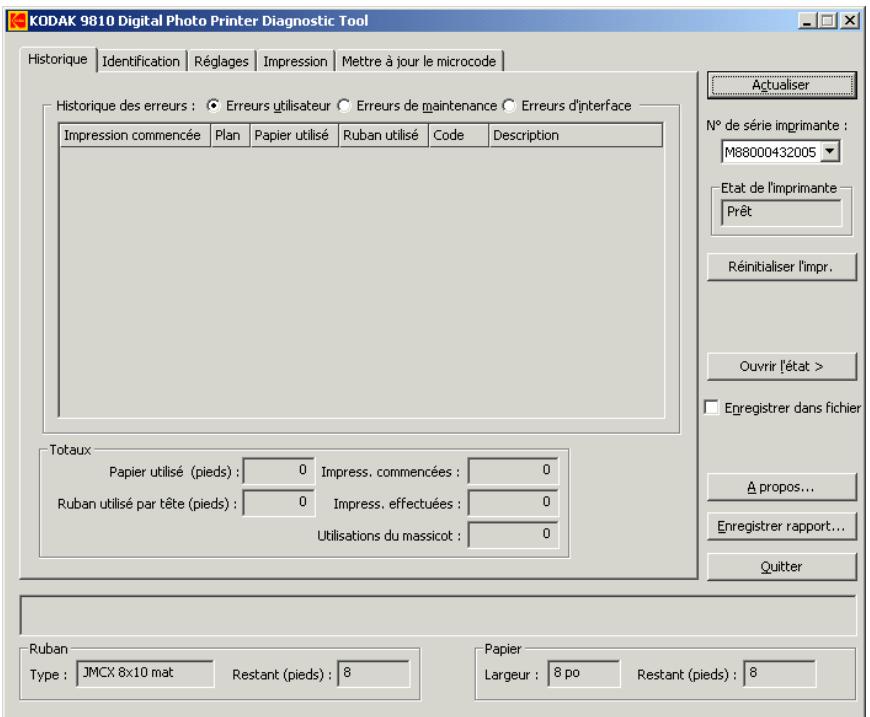
Task: Click the Impress. commencées value field
Action: [513, 471]
